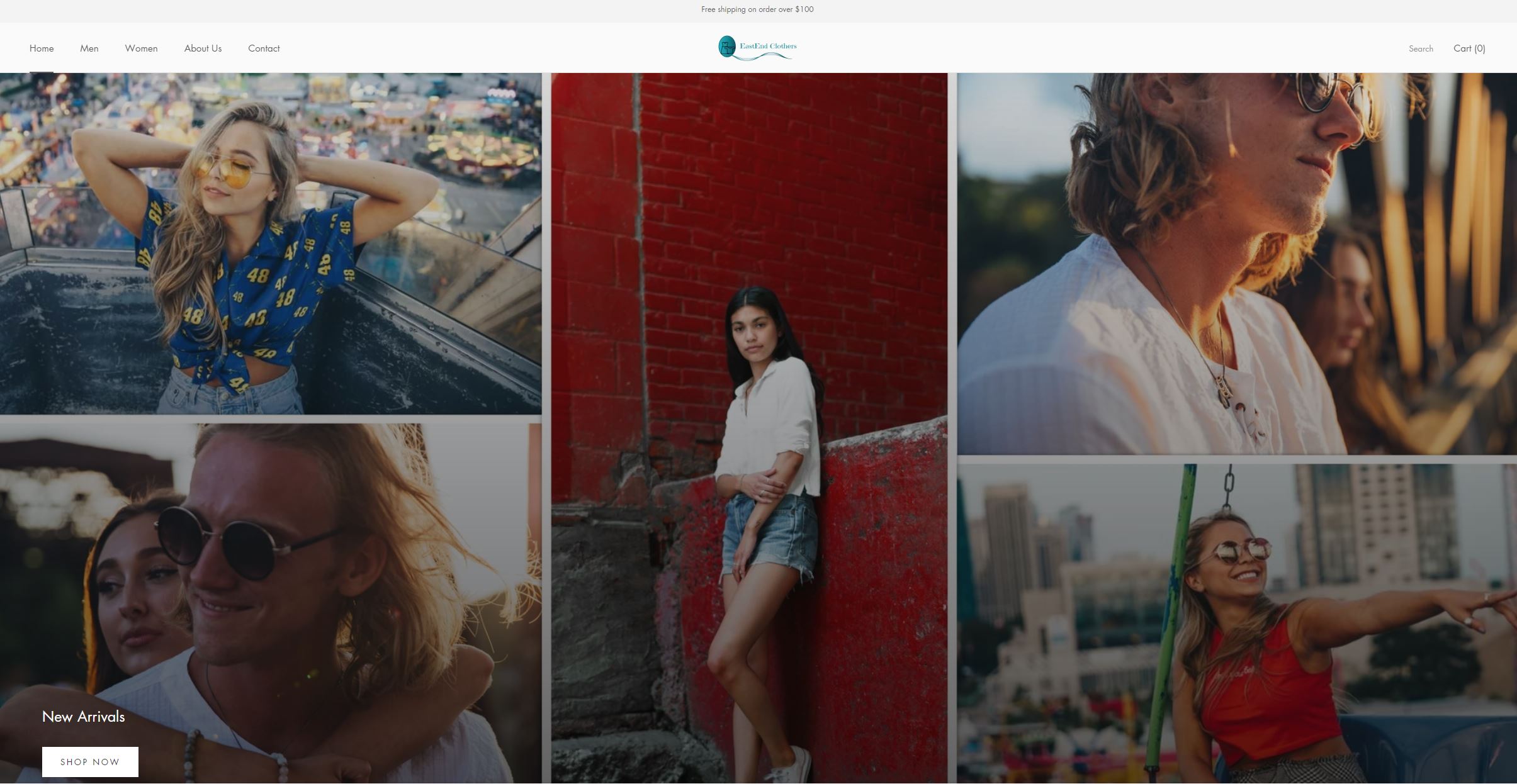1517x784 pixels.
Task: Select the photo of man with glasses in white shirt
Action: (x=1237, y=264)
